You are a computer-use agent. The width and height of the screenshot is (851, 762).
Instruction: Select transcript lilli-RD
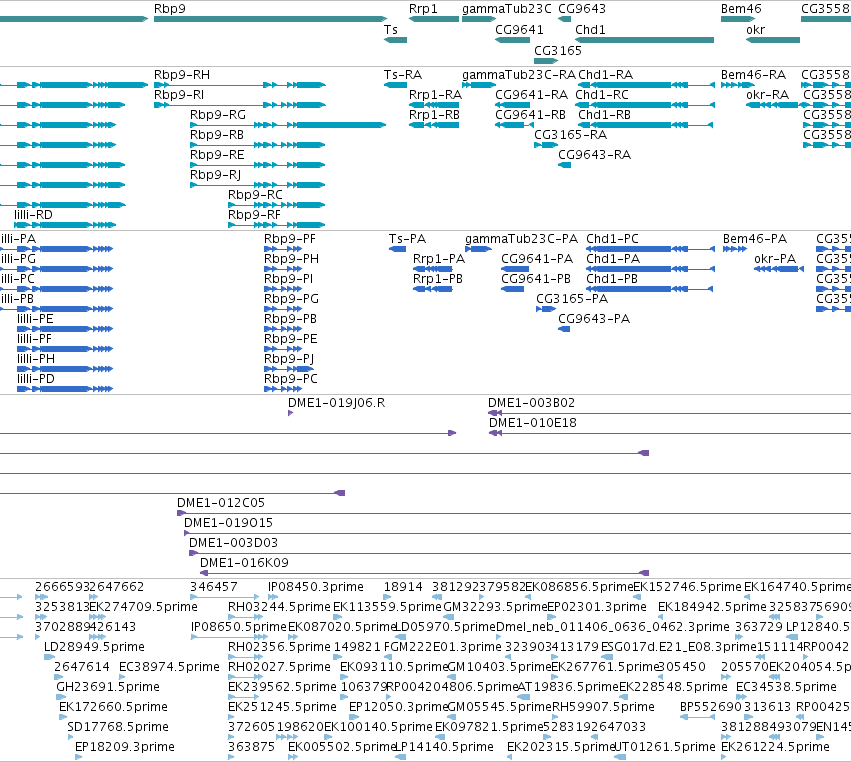tap(33, 215)
